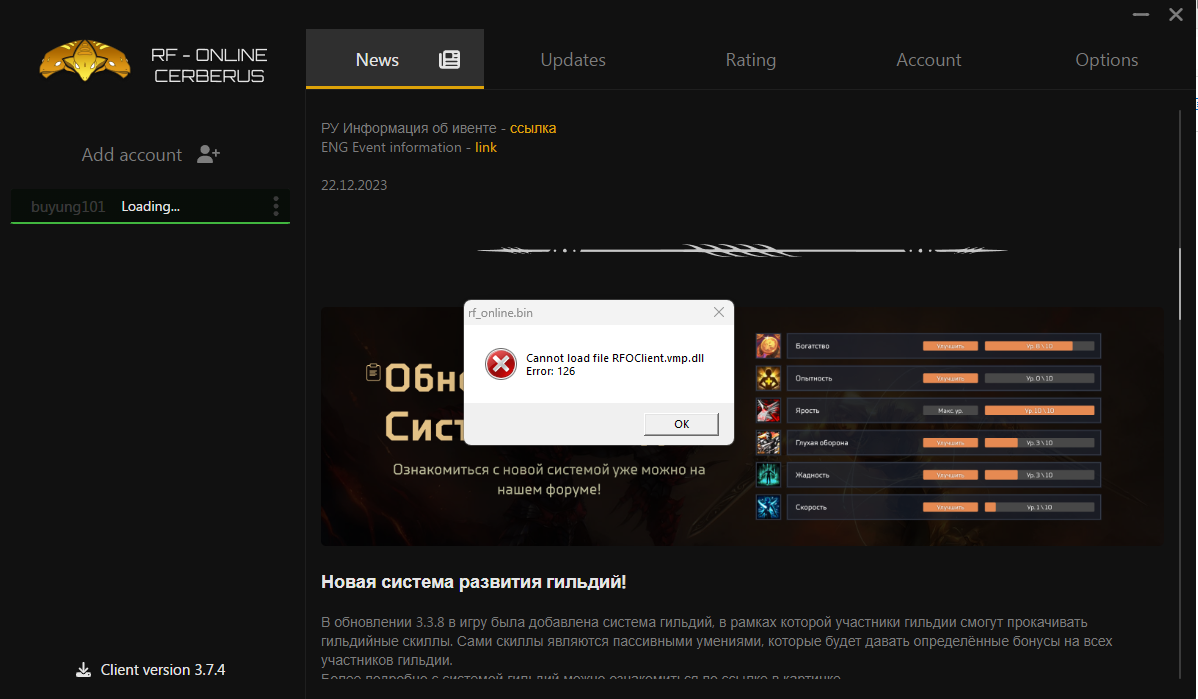Minimize the launcher window

point(1141,15)
